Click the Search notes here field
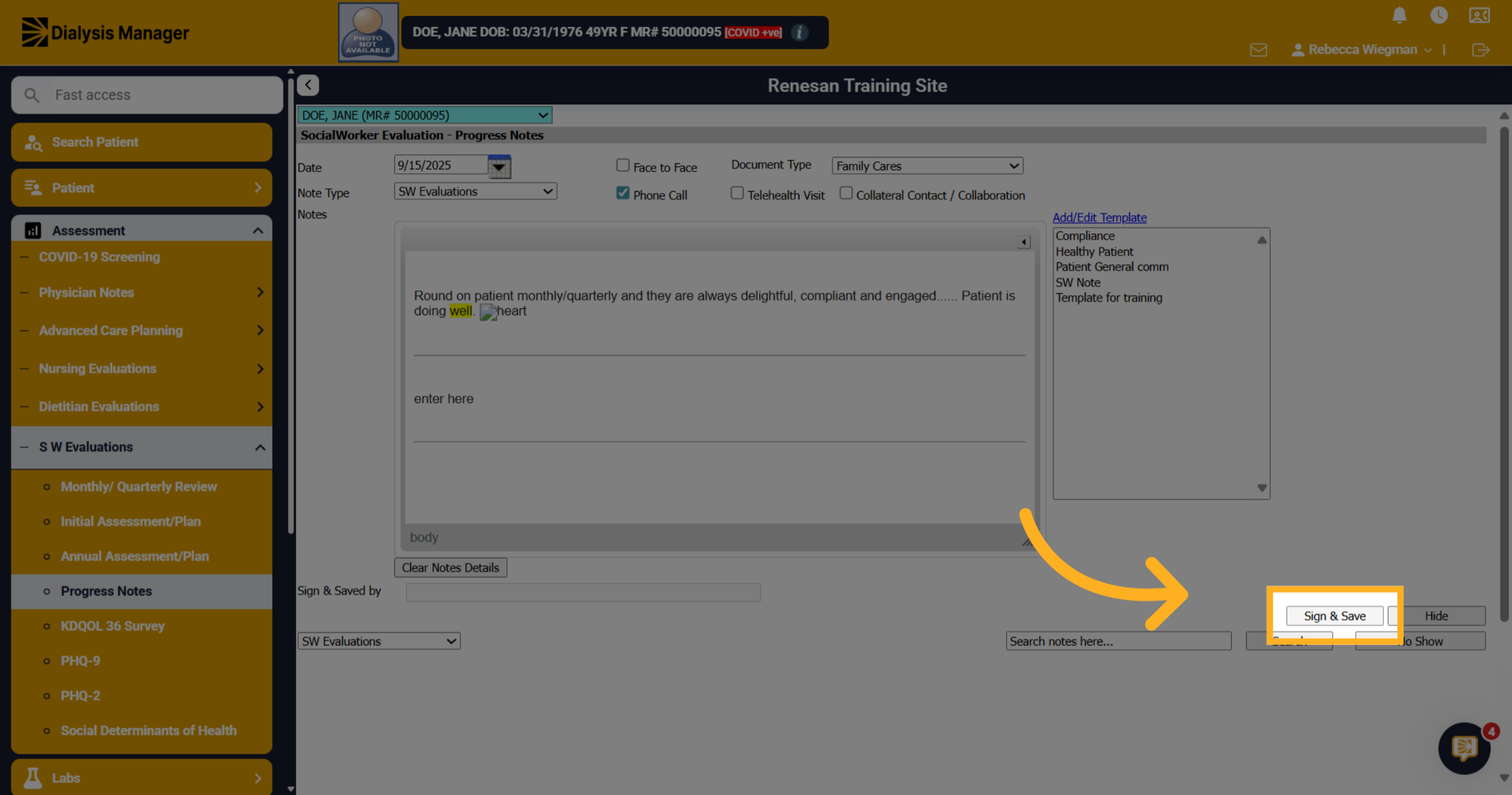 1118,641
